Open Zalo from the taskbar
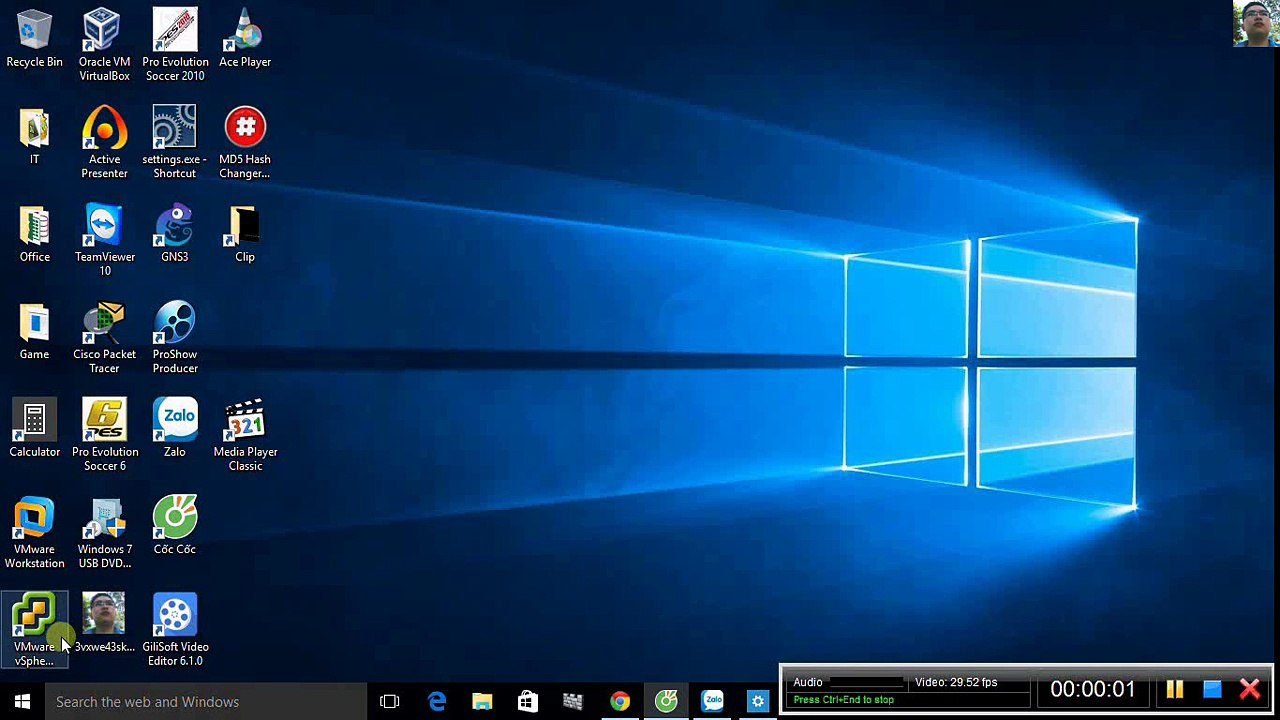Image resolution: width=1280 pixels, height=720 pixels. click(x=712, y=702)
